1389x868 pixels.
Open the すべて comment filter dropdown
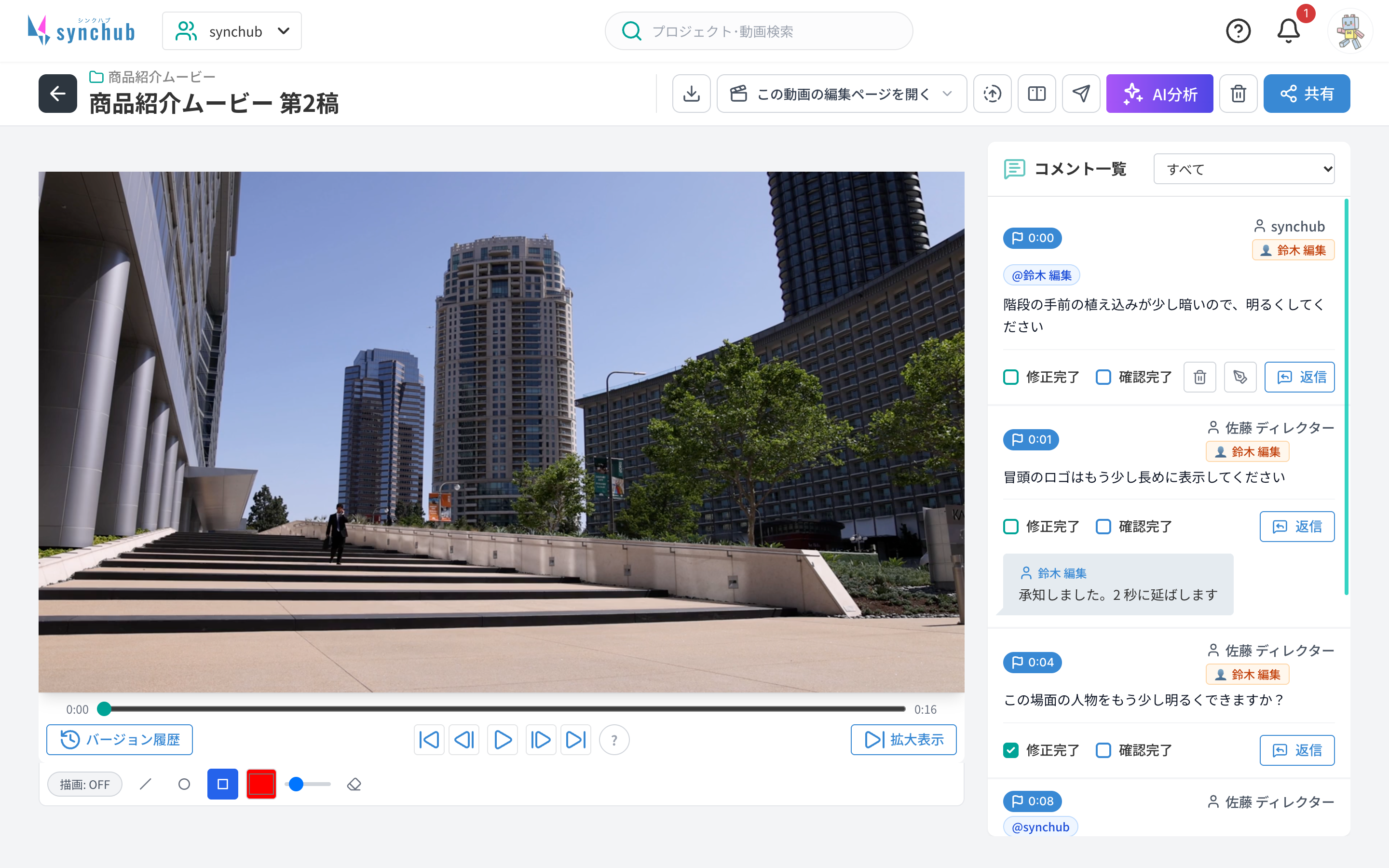[1244, 169]
